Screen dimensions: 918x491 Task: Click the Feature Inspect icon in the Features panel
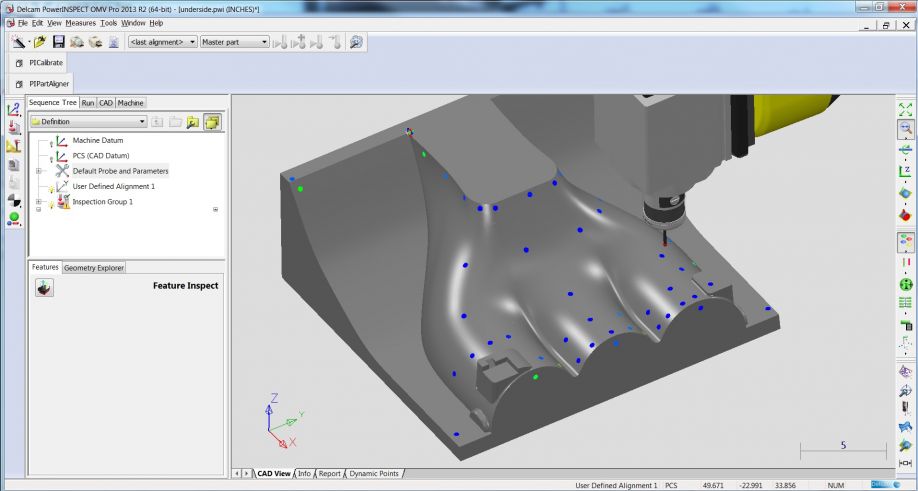44,287
